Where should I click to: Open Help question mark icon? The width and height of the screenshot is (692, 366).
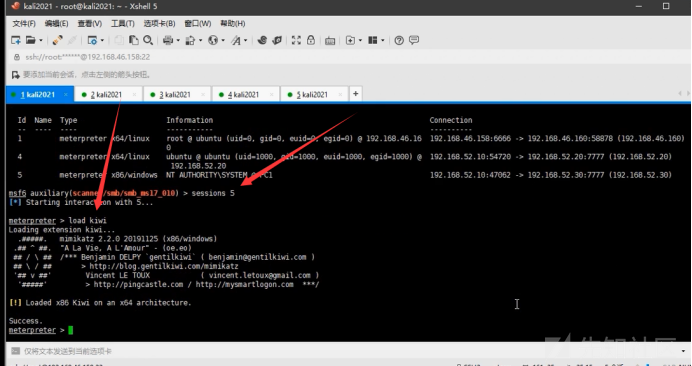click(x=399, y=41)
